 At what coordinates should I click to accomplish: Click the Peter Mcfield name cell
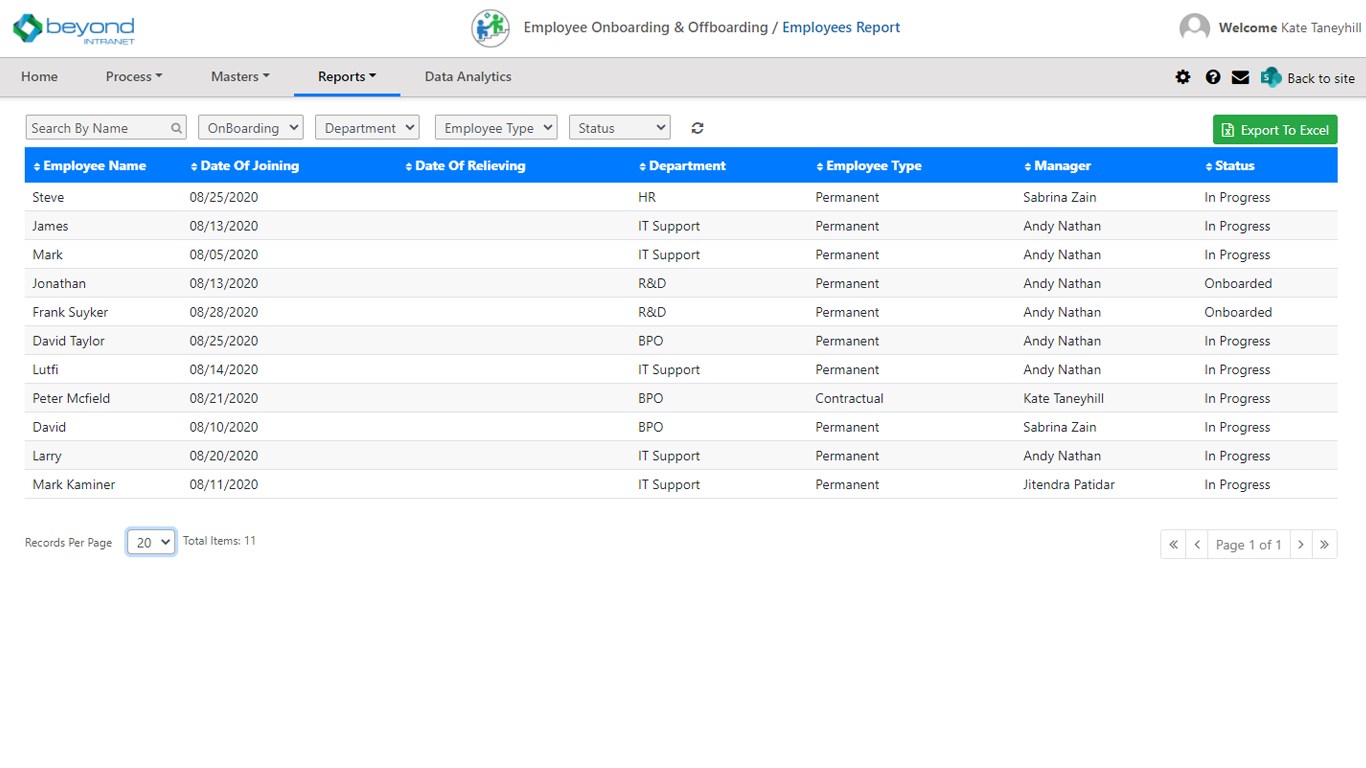pyautogui.click(x=71, y=398)
